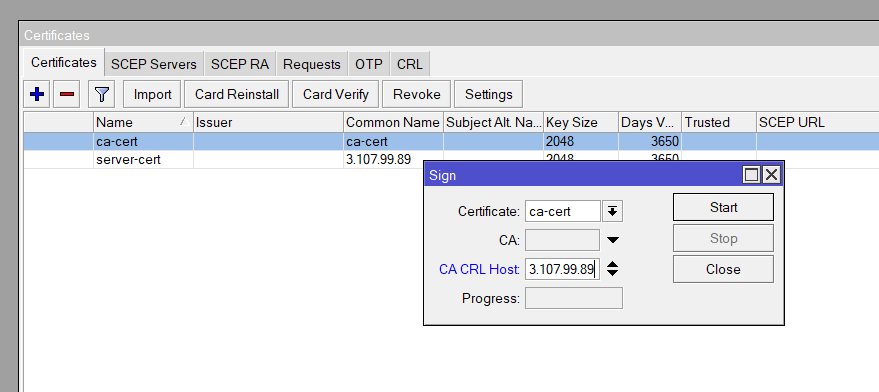Go to the Requests tab
The height and width of the screenshot is (392, 879).
click(x=312, y=64)
